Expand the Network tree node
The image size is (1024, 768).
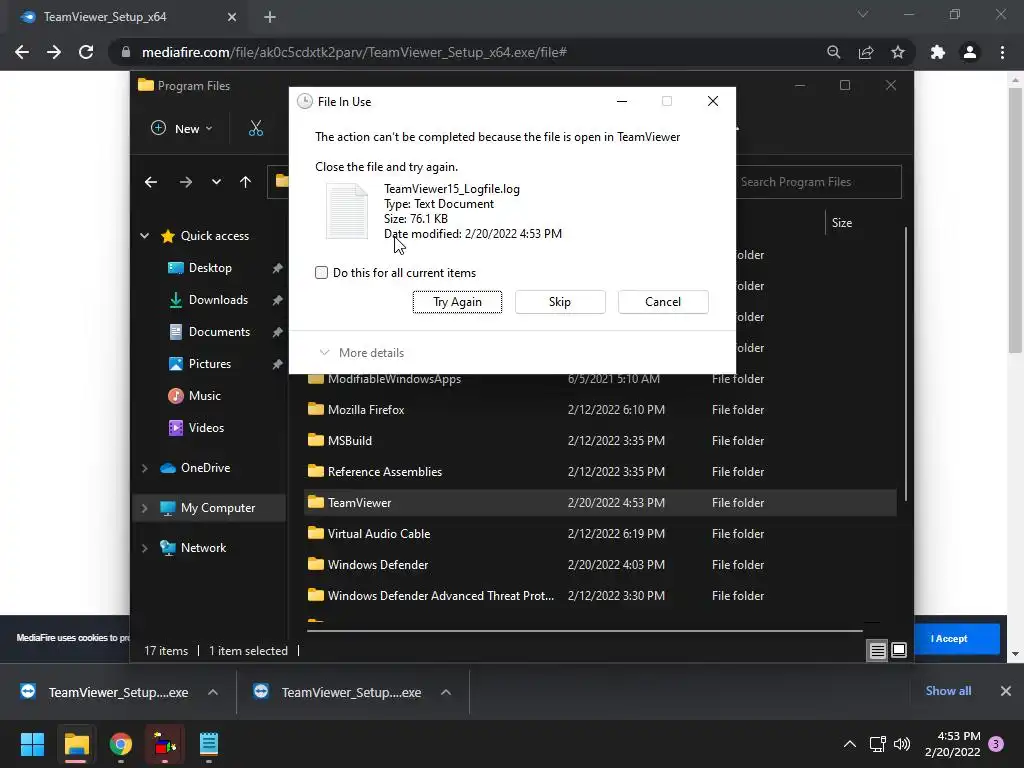(x=144, y=548)
